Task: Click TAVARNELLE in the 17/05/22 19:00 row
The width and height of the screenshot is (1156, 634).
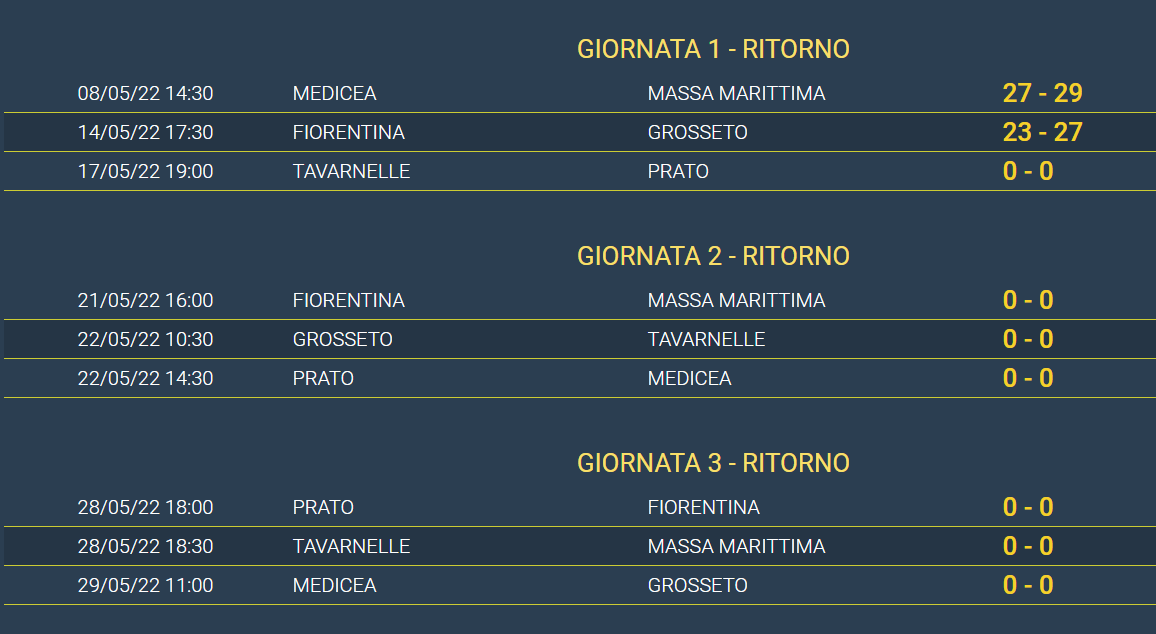Action: point(352,172)
